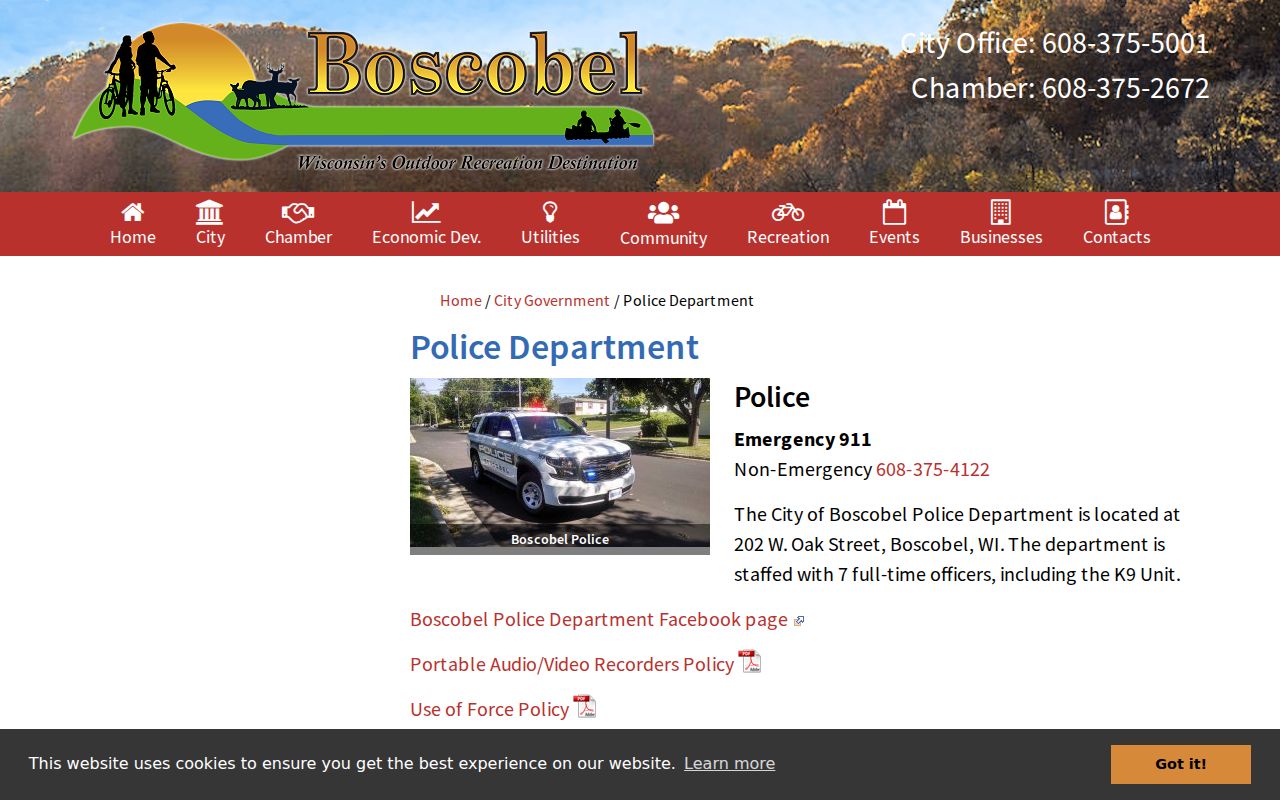This screenshot has width=1280, height=800.
Task: Open the Chamber menu label
Action: (x=298, y=237)
